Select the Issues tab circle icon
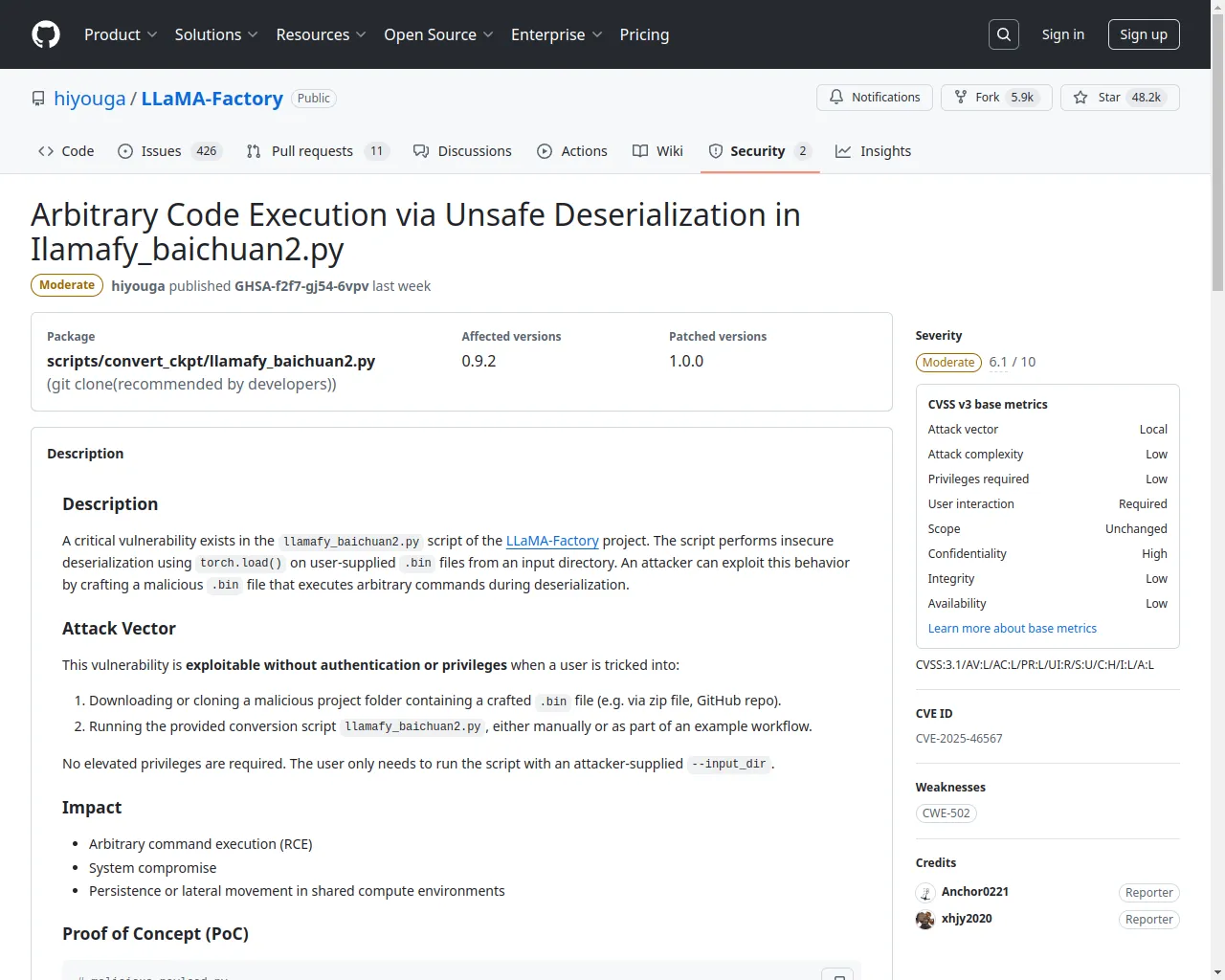The image size is (1225, 980). 125,151
